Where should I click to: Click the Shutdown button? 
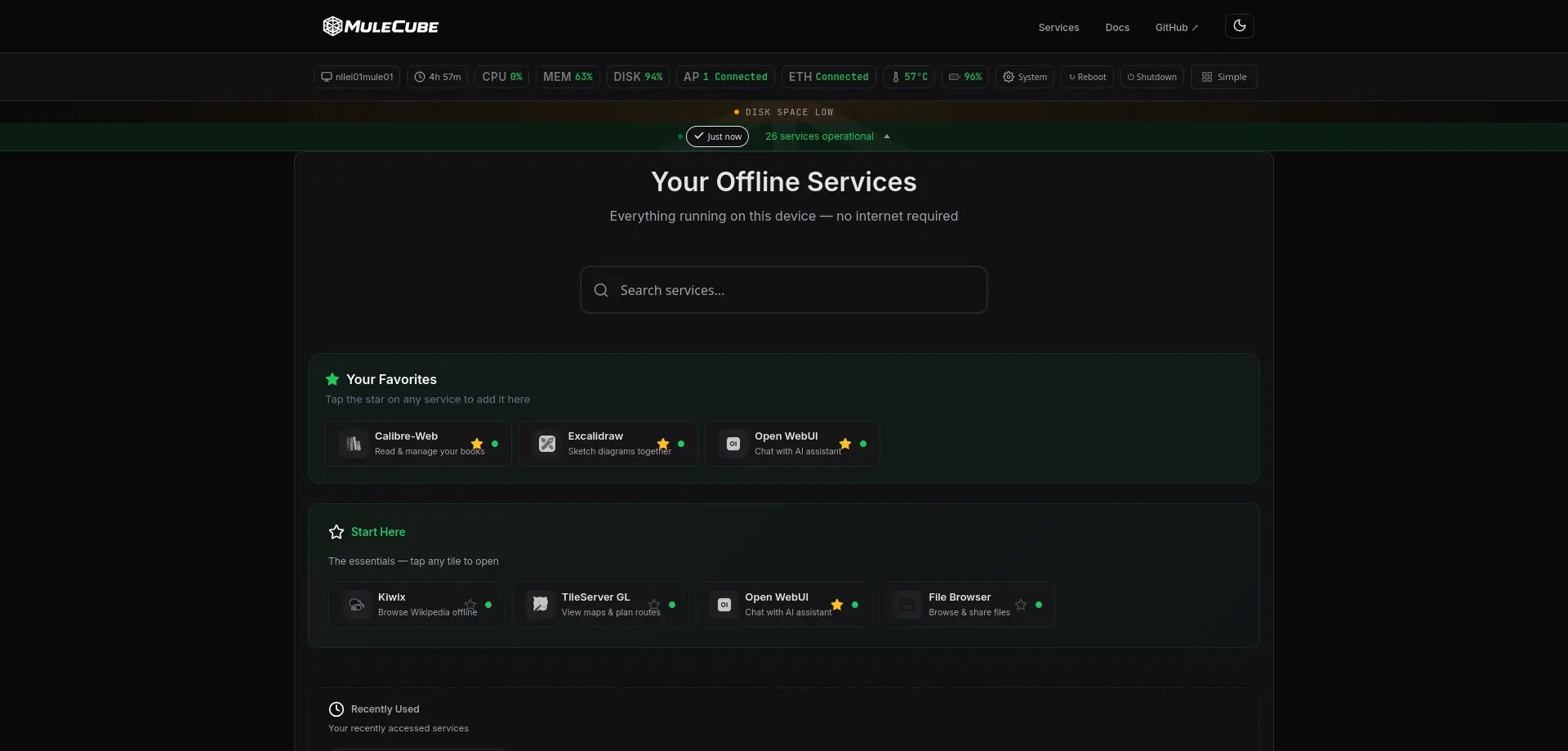1151,77
